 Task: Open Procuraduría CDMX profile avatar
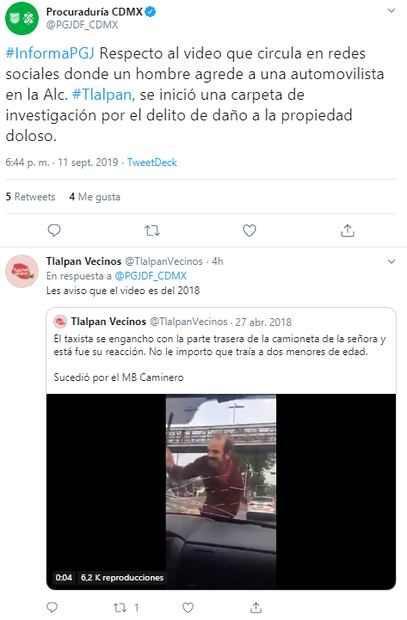[x=22, y=18]
